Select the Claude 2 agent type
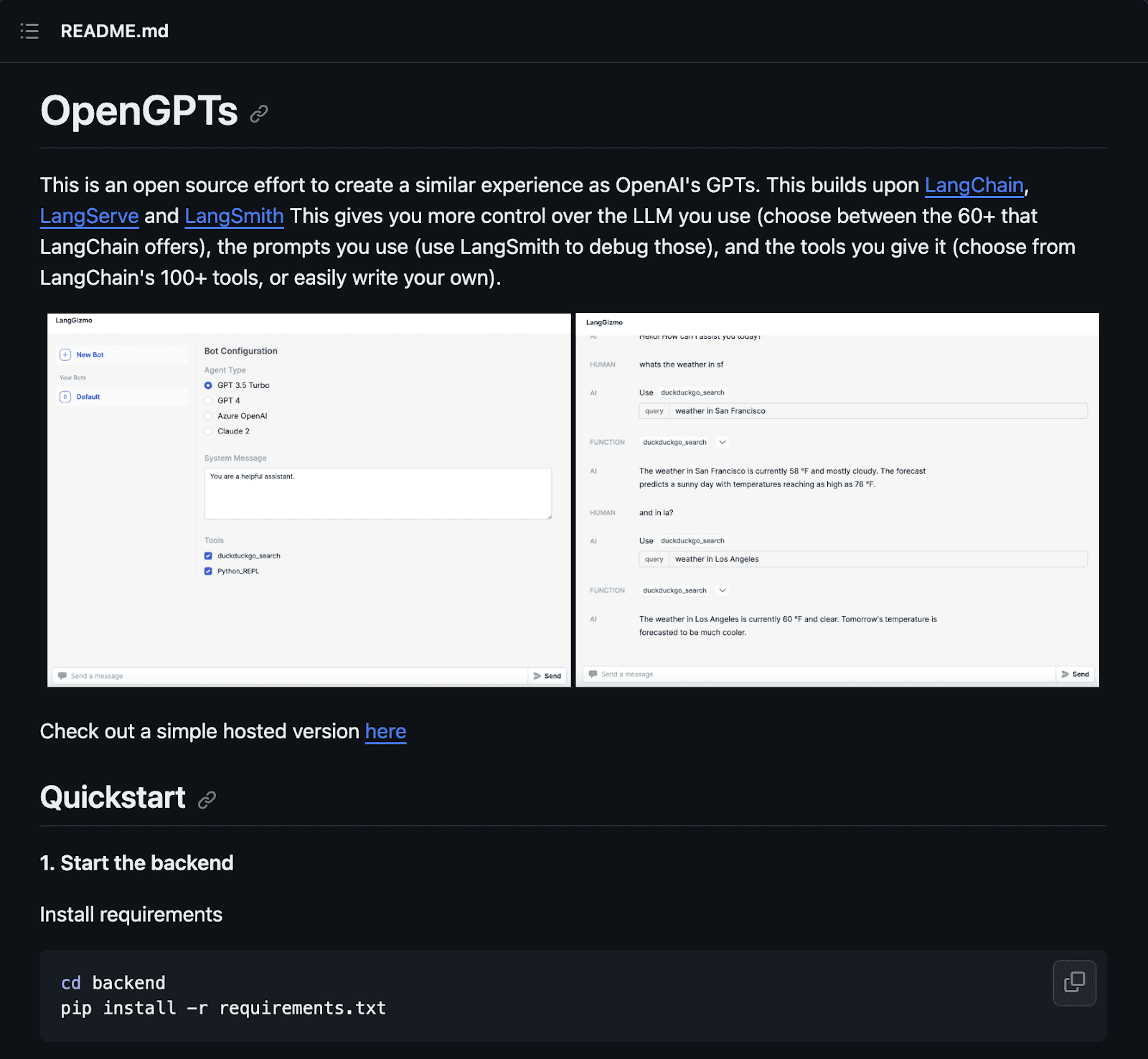1148x1059 pixels. (x=208, y=431)
